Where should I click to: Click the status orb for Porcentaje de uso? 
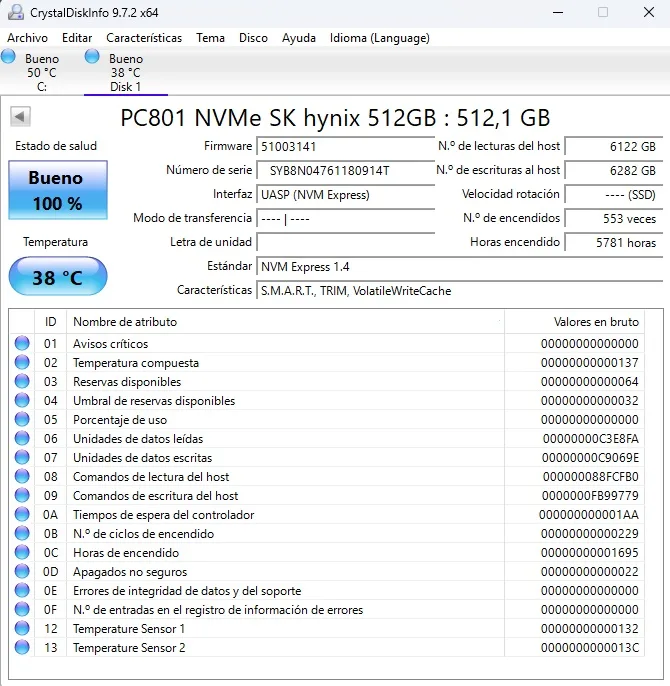click(22, 420)
